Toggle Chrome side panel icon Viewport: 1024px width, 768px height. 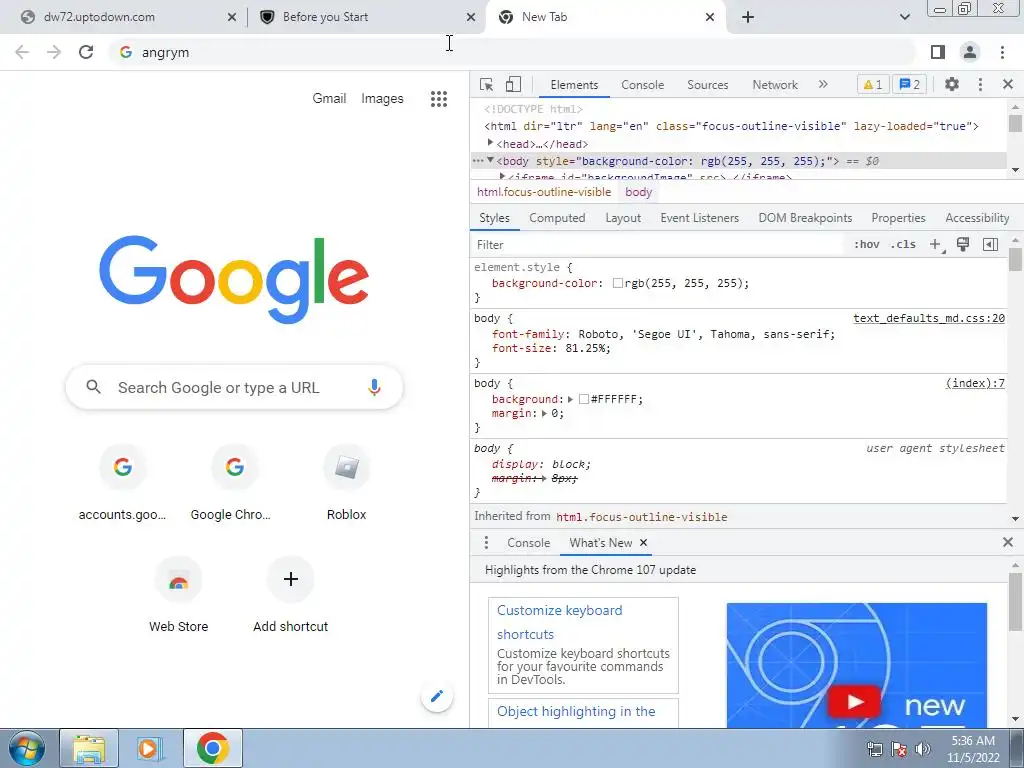pos(938,52)
